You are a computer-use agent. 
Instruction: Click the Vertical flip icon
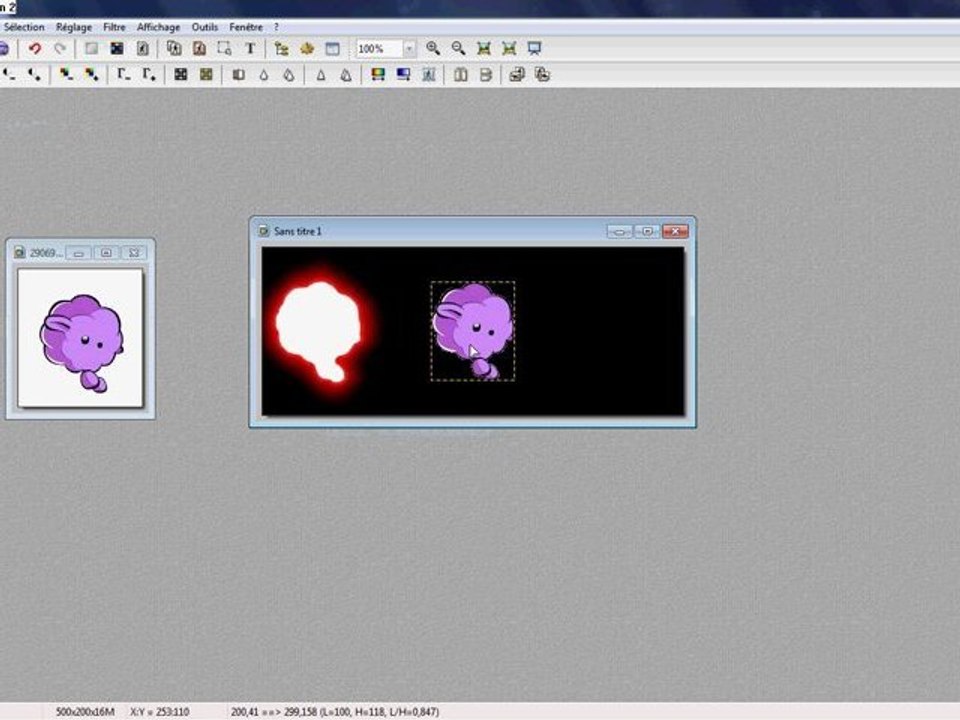(486, 75)
